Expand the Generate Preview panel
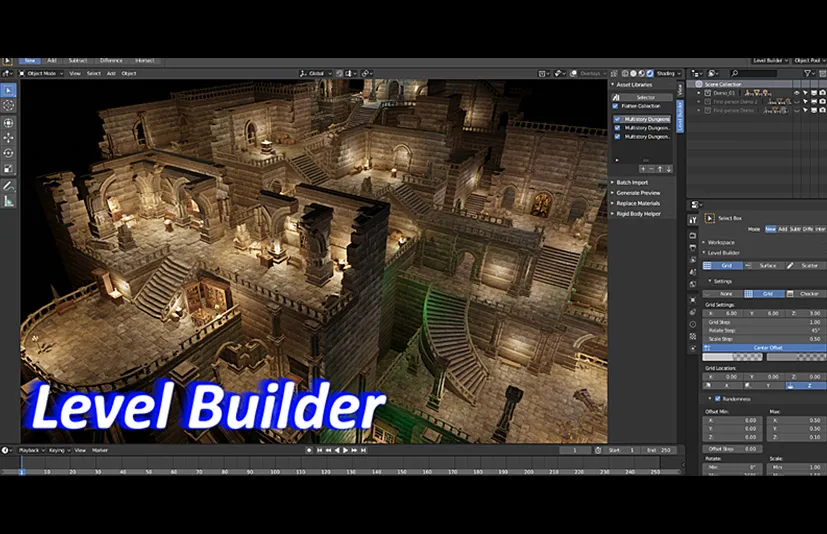The width and height of the screenshot is (827, 534). pos(638,193)
